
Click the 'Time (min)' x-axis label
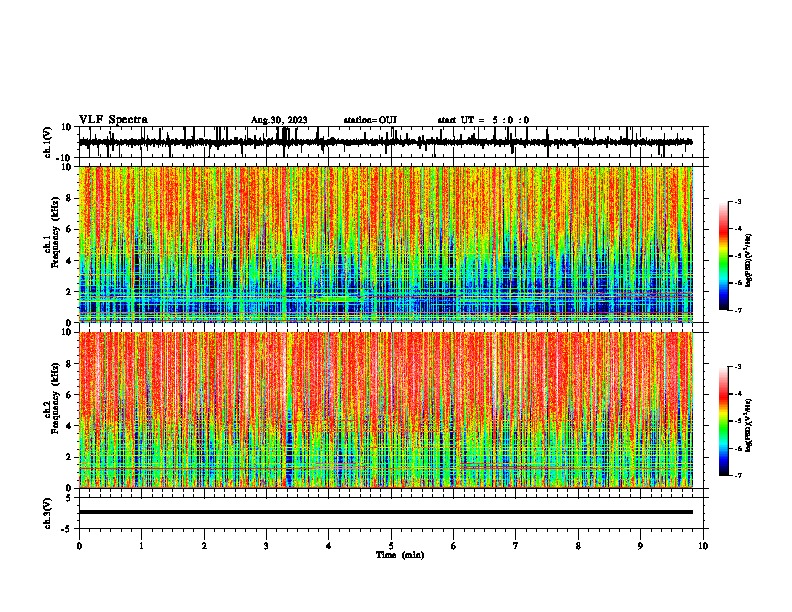pyautogui.click(x=400, y=555)
